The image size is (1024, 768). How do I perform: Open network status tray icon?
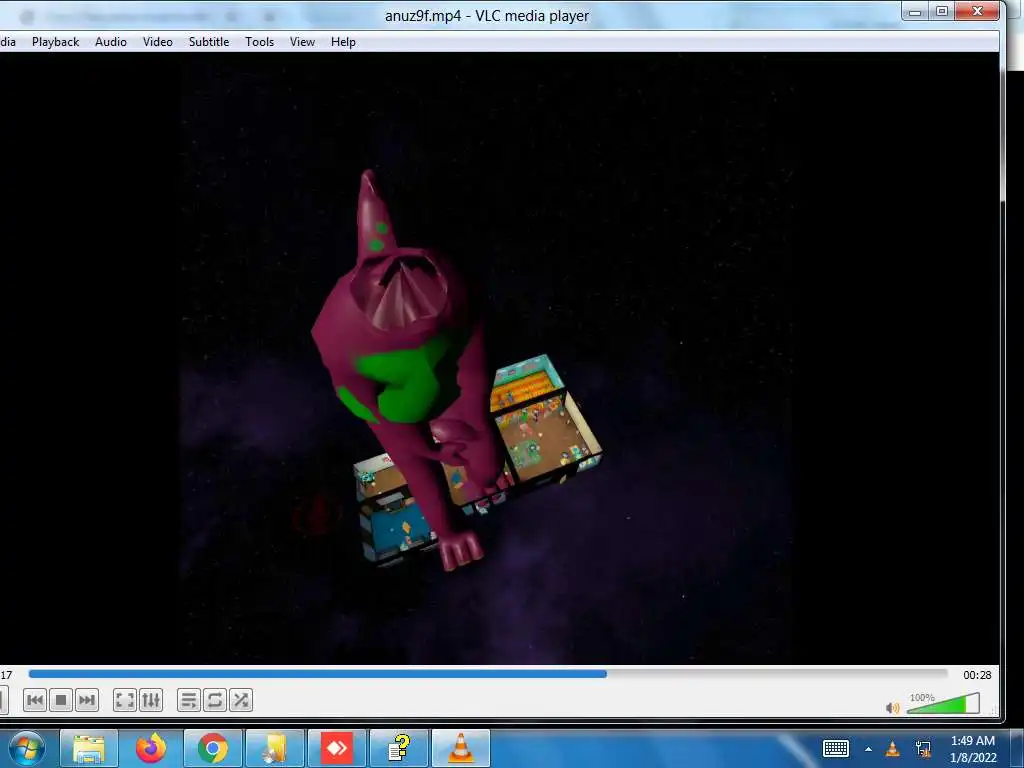click(x=923, y=749)
